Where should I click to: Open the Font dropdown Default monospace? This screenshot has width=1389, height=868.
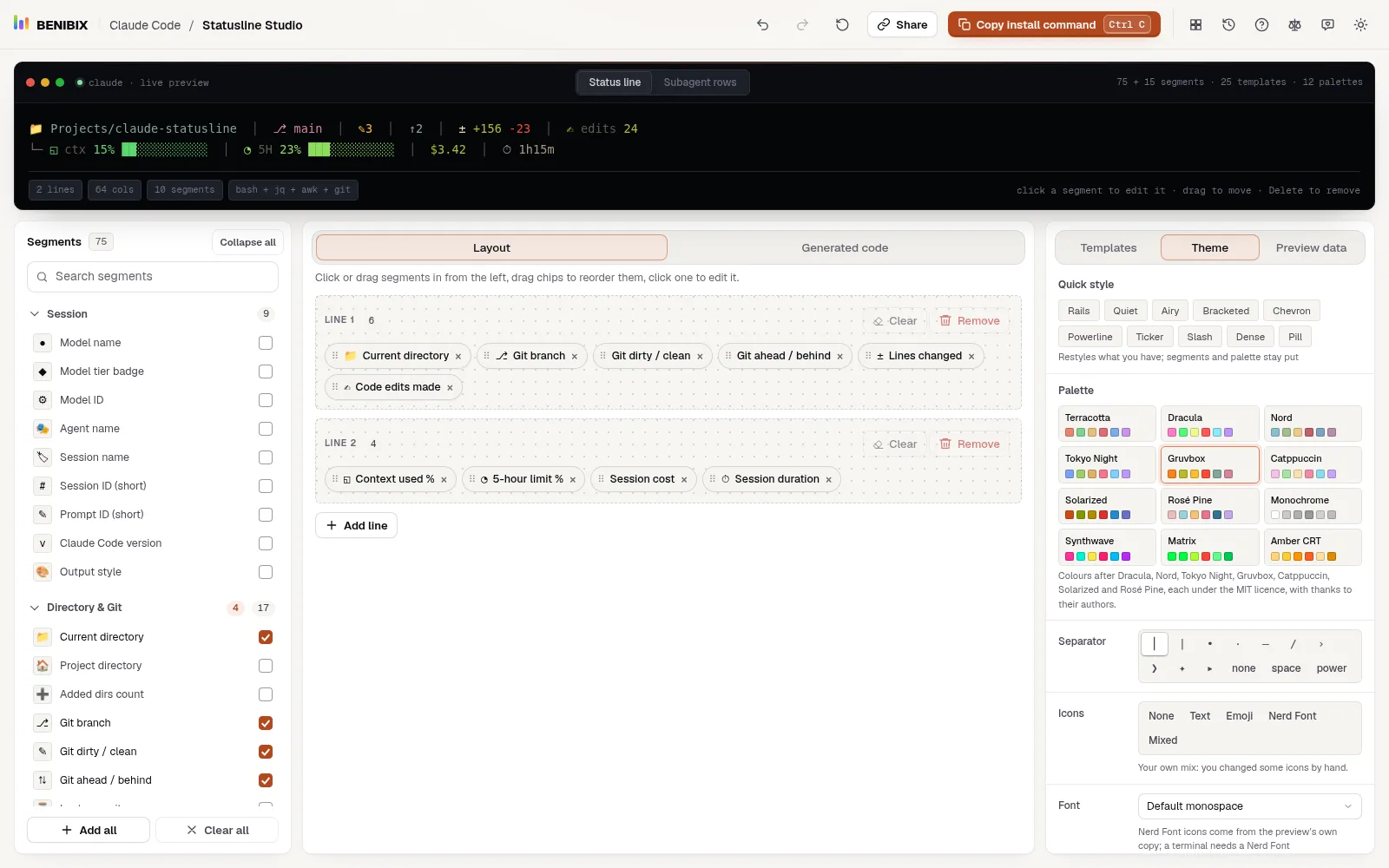(1249, 806)
